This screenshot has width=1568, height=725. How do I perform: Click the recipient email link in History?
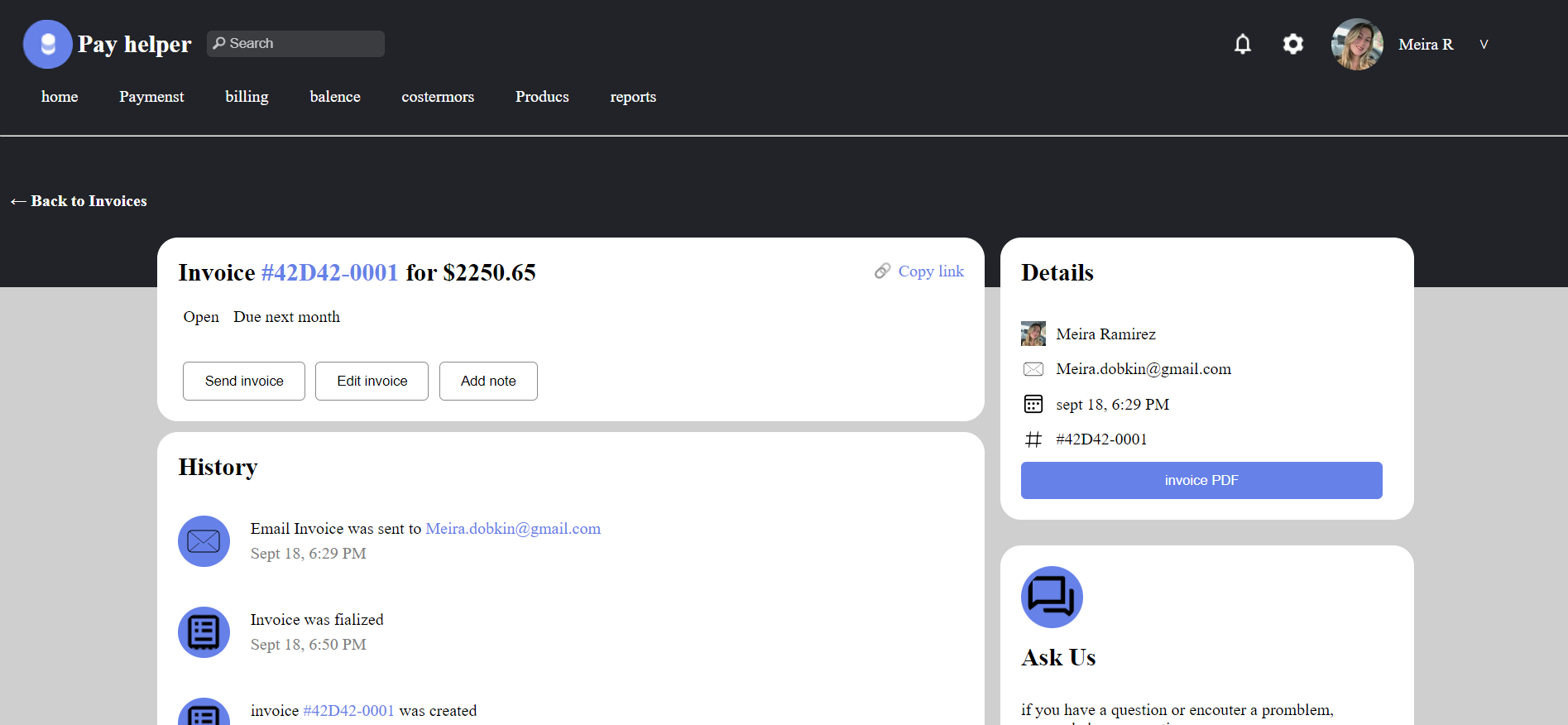[x=513, y=529]
